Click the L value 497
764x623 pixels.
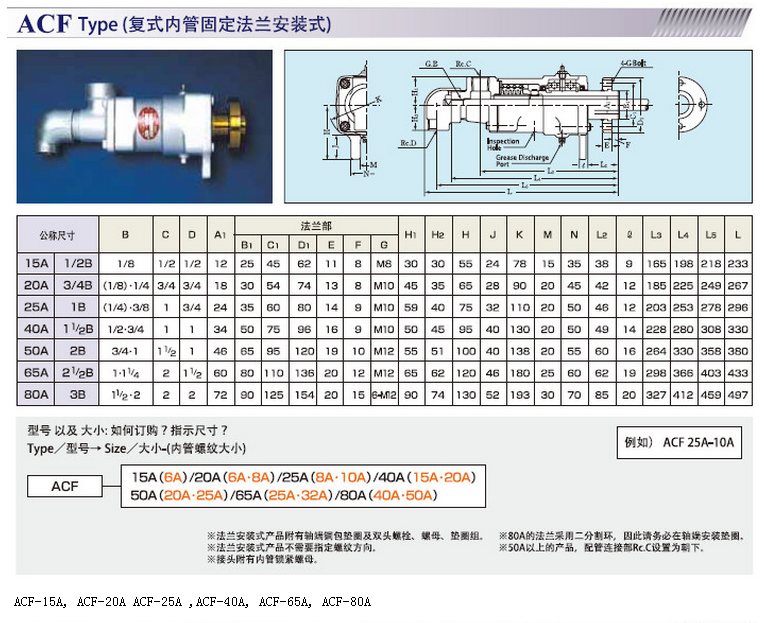pyautogui.click(x=738, y=395)
